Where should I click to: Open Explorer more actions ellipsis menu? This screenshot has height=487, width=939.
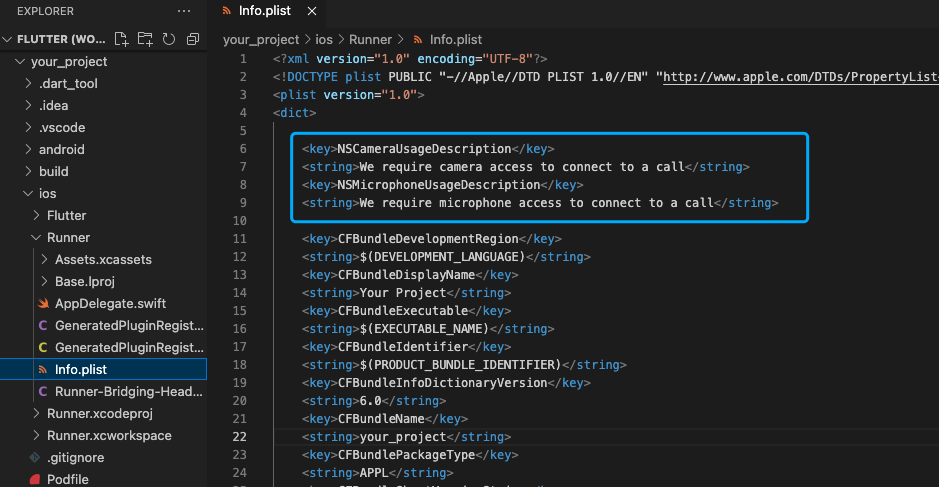[183, 11]
